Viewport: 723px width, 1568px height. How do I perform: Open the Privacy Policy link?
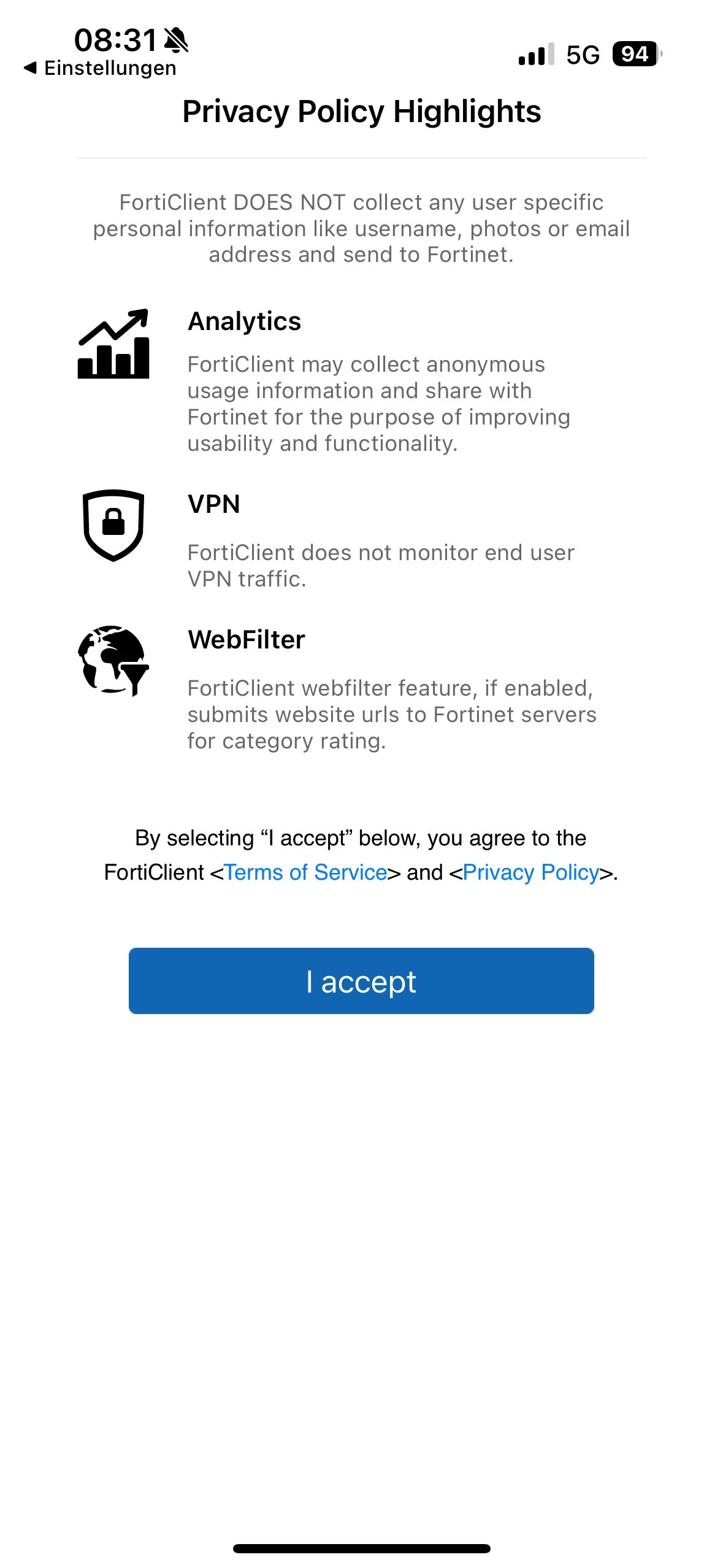pos(531,872)
